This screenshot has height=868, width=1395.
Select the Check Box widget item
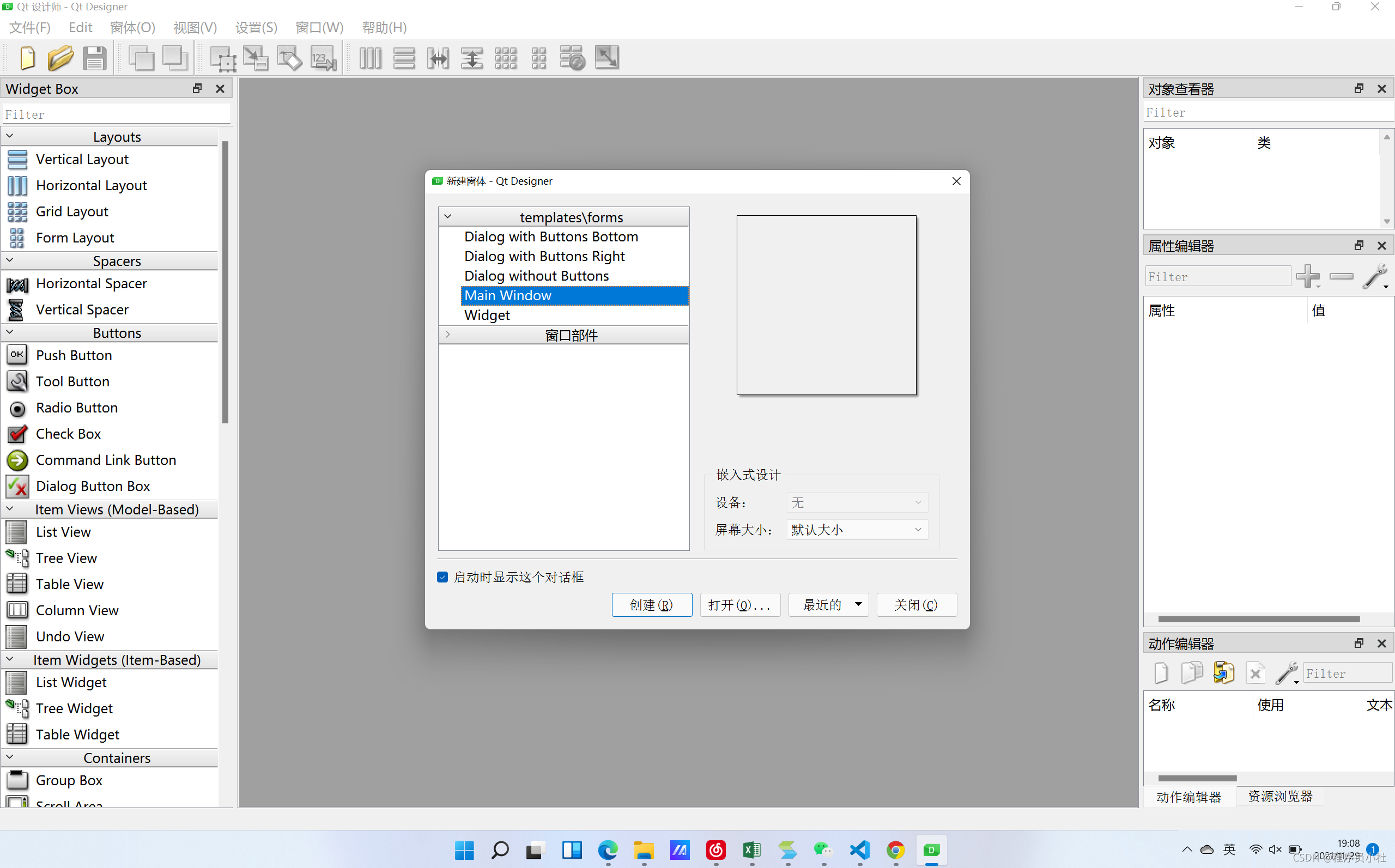point(68,434)
